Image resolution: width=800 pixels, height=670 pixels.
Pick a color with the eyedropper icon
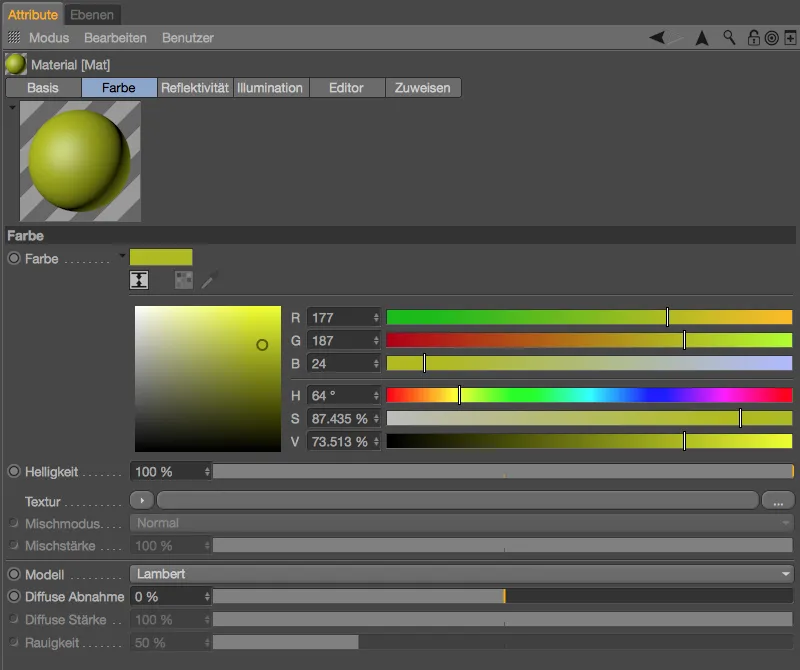click(208, 281)
